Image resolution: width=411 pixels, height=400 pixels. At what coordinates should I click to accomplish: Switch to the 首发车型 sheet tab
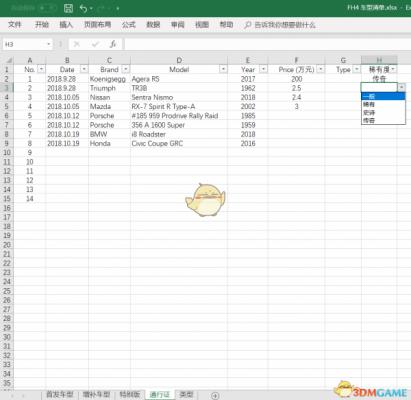[x=60, y=395]
